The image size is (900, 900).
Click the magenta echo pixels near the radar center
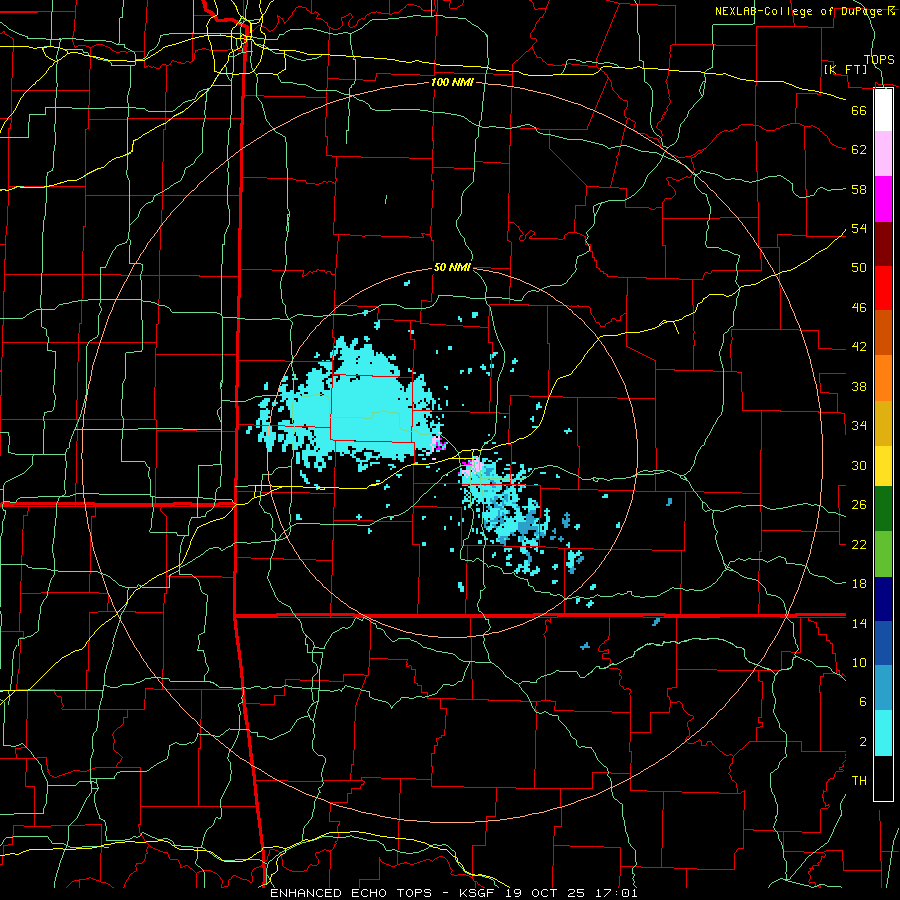439,444
